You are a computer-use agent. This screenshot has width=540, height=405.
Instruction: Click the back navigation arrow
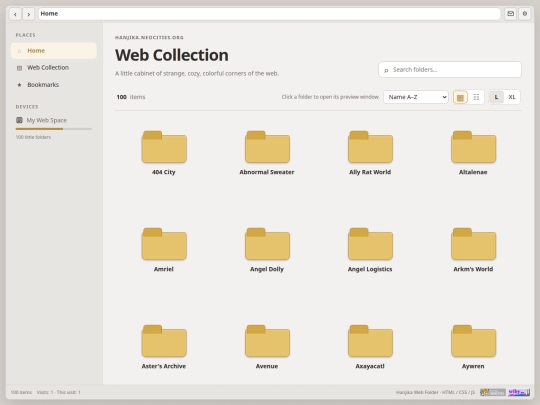click(15, 14)
